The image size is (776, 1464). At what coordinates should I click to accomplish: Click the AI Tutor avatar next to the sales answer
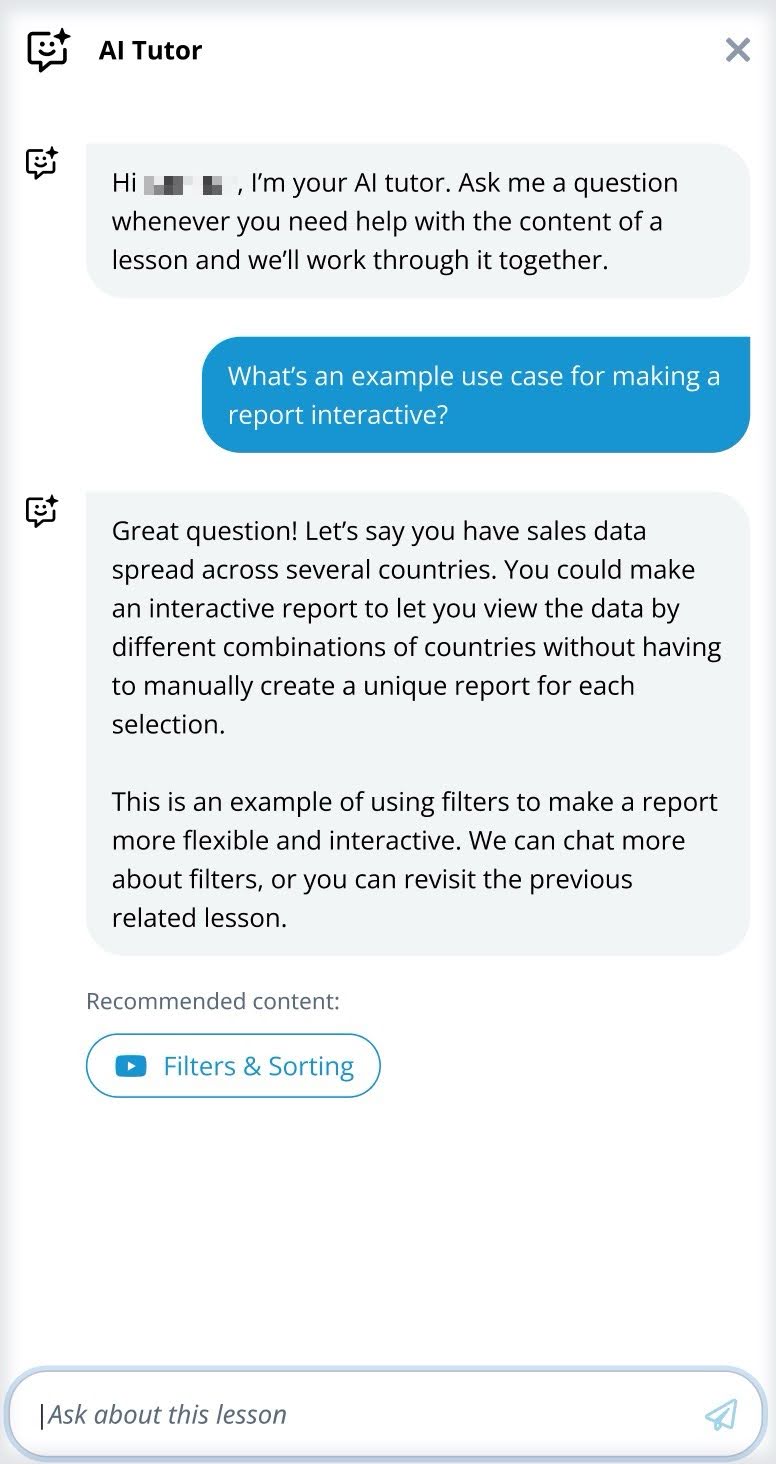pos(39,513)
